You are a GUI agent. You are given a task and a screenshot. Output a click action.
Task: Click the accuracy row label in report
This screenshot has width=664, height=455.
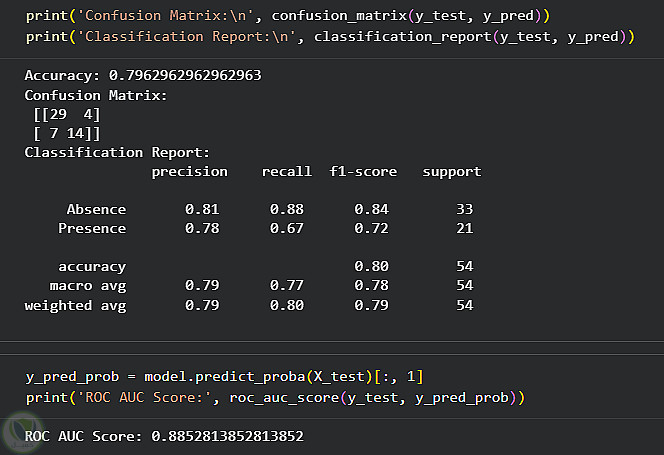click(92, 267)
